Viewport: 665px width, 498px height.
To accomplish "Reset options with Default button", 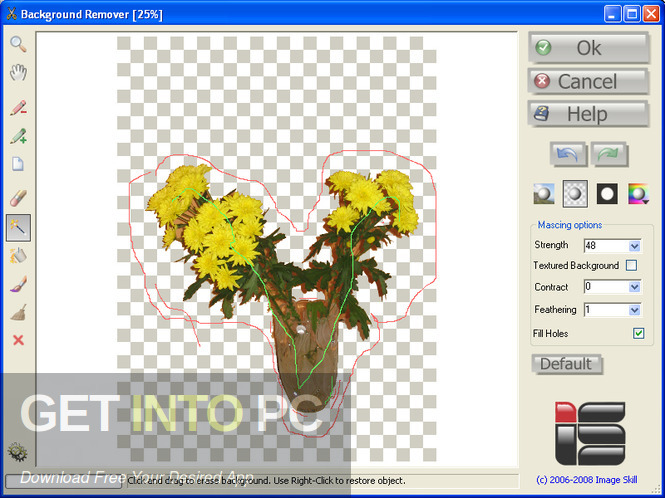I will (x=567, y=364).
